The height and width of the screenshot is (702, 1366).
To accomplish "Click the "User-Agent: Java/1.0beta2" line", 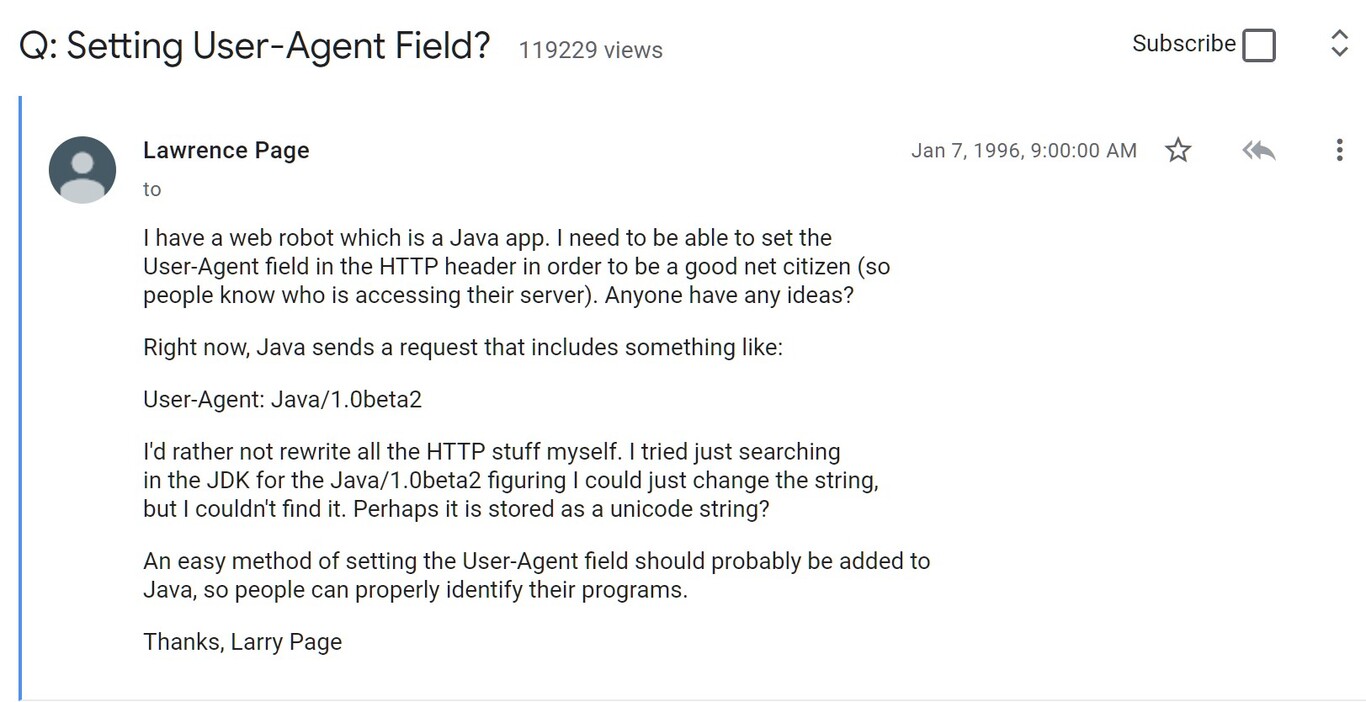I will click(282, 400).
